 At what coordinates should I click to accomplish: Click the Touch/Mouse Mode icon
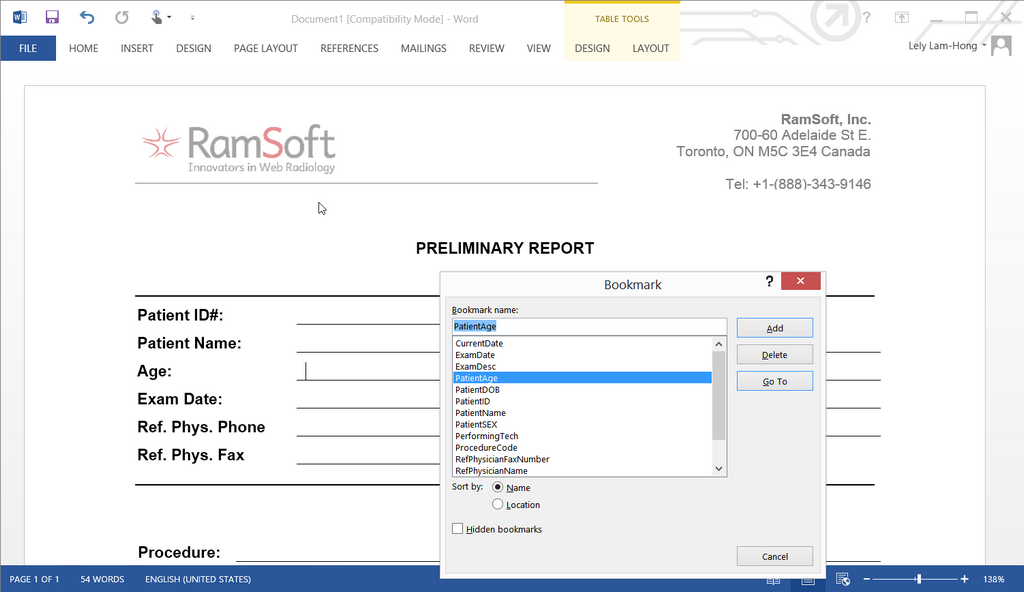[x=157, y=17]
